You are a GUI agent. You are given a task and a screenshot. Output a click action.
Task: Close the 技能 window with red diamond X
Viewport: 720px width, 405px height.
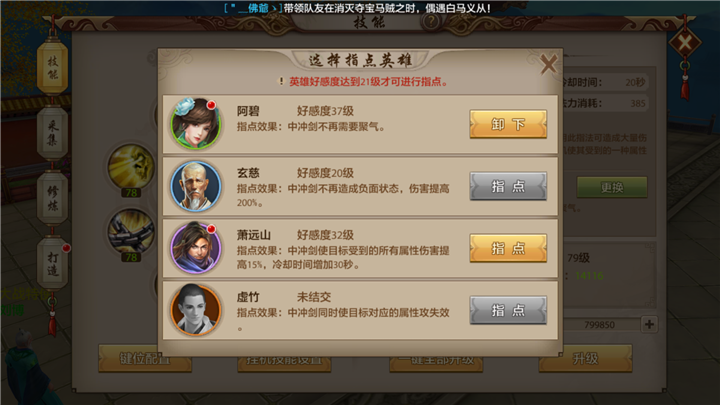tap(685, 43)
